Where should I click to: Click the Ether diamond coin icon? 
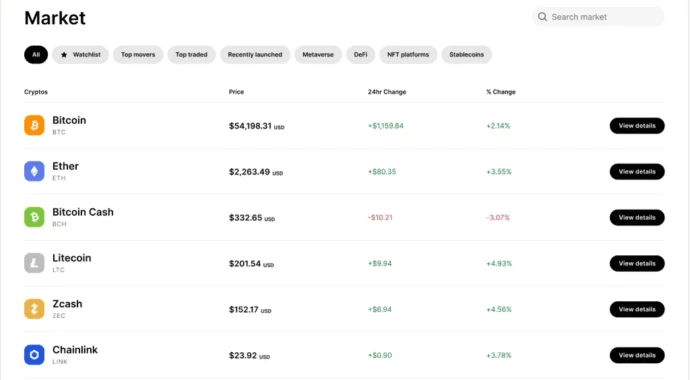coord(34,171)
